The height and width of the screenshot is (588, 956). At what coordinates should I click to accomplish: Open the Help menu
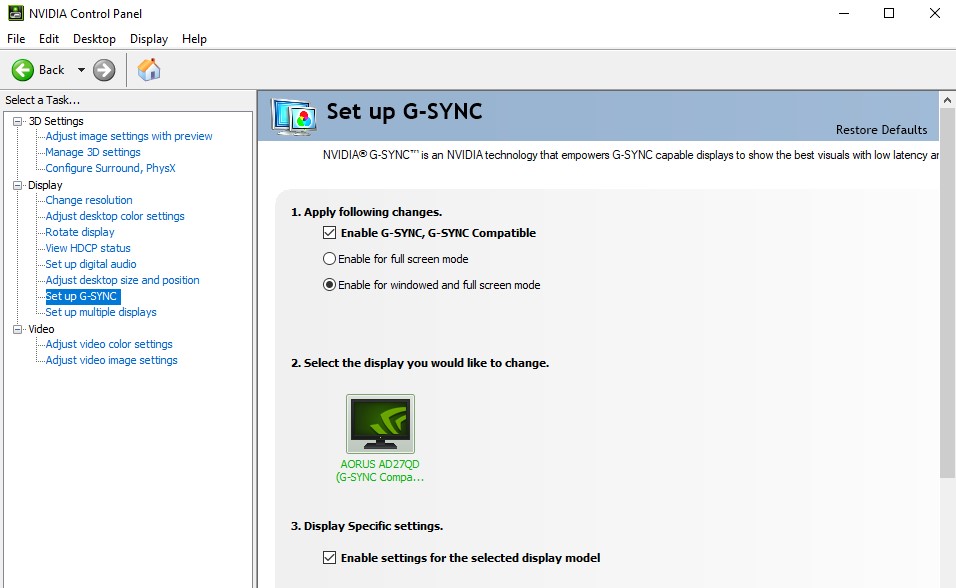194,39
